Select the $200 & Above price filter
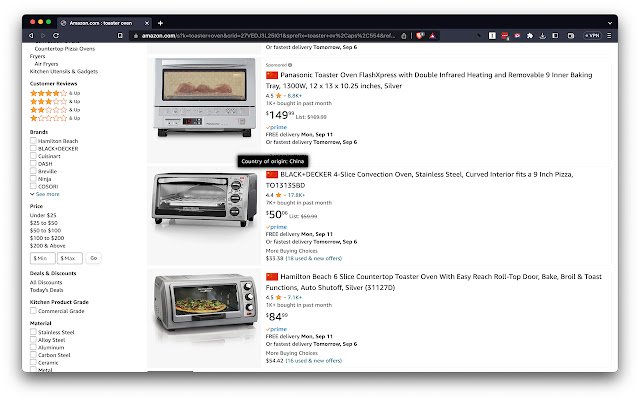The image size is (640, 400). [x=48, y=246]
